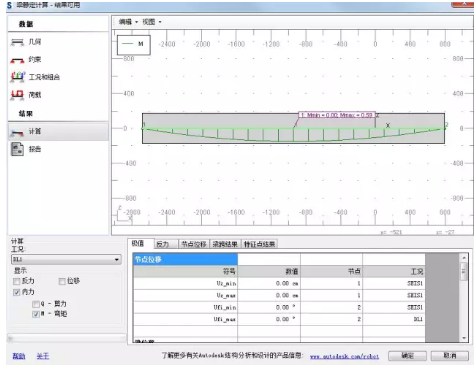Toggle the 反力 (reactions) display checkbox
The height and width of the screenshot is (369, 476).
coord(16,281)
